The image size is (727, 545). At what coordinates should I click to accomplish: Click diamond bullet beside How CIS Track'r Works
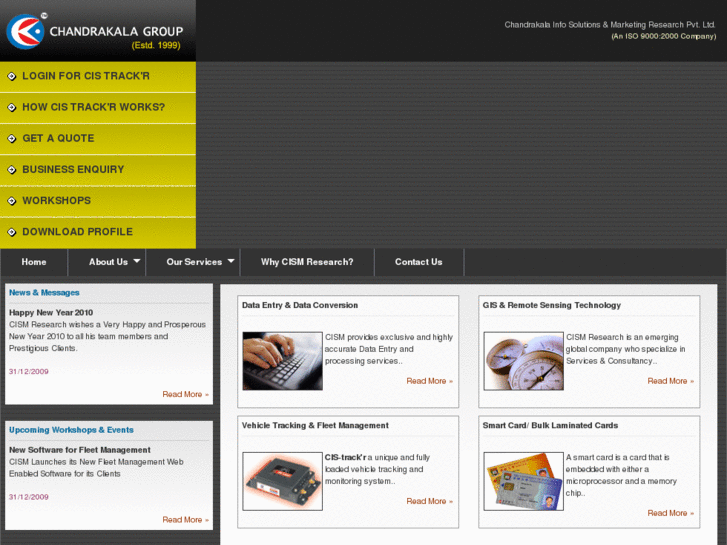click(12, 107)
